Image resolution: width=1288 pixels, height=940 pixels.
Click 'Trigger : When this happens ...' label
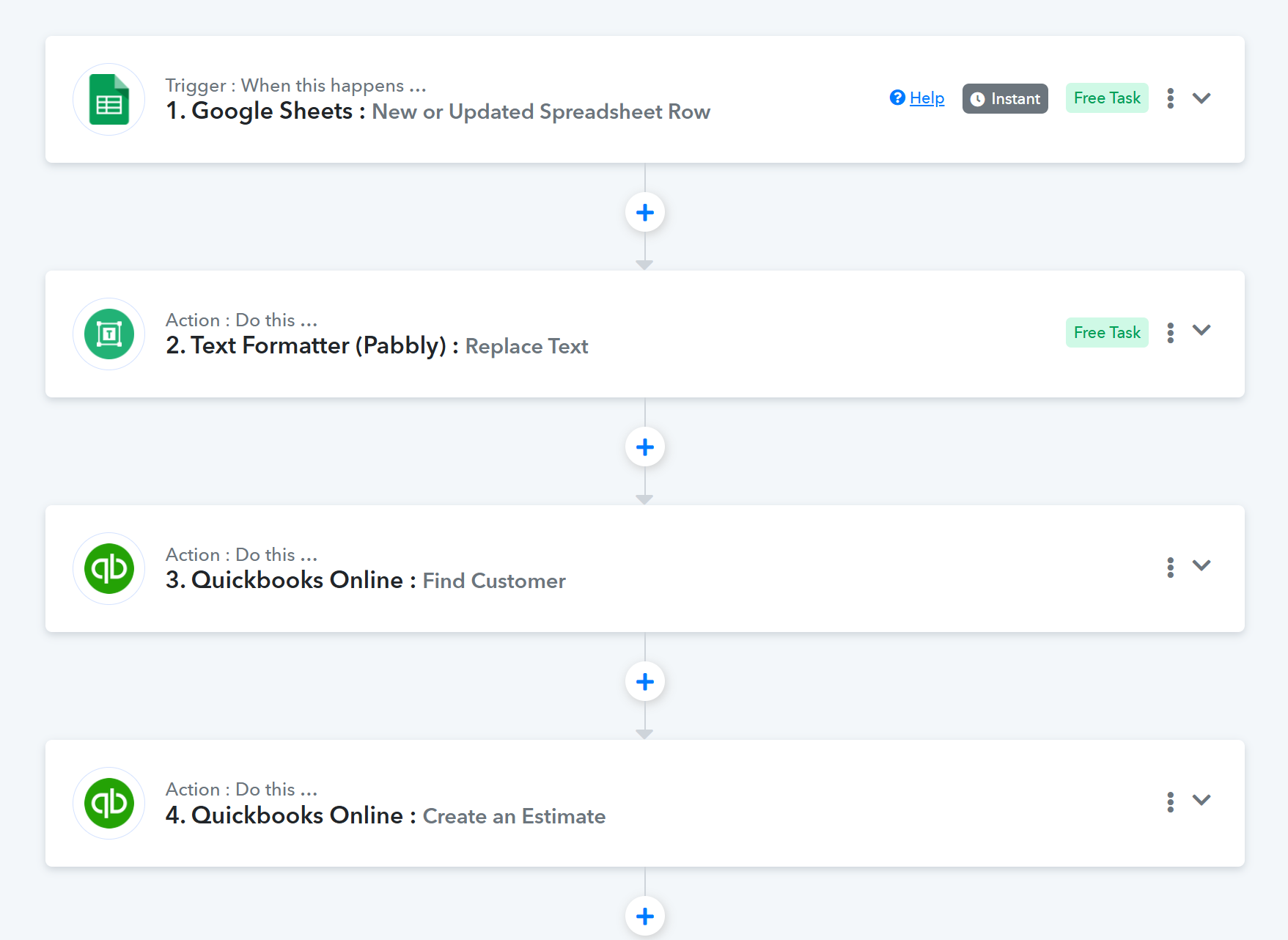pyautogui.click(x=295, y=86)
